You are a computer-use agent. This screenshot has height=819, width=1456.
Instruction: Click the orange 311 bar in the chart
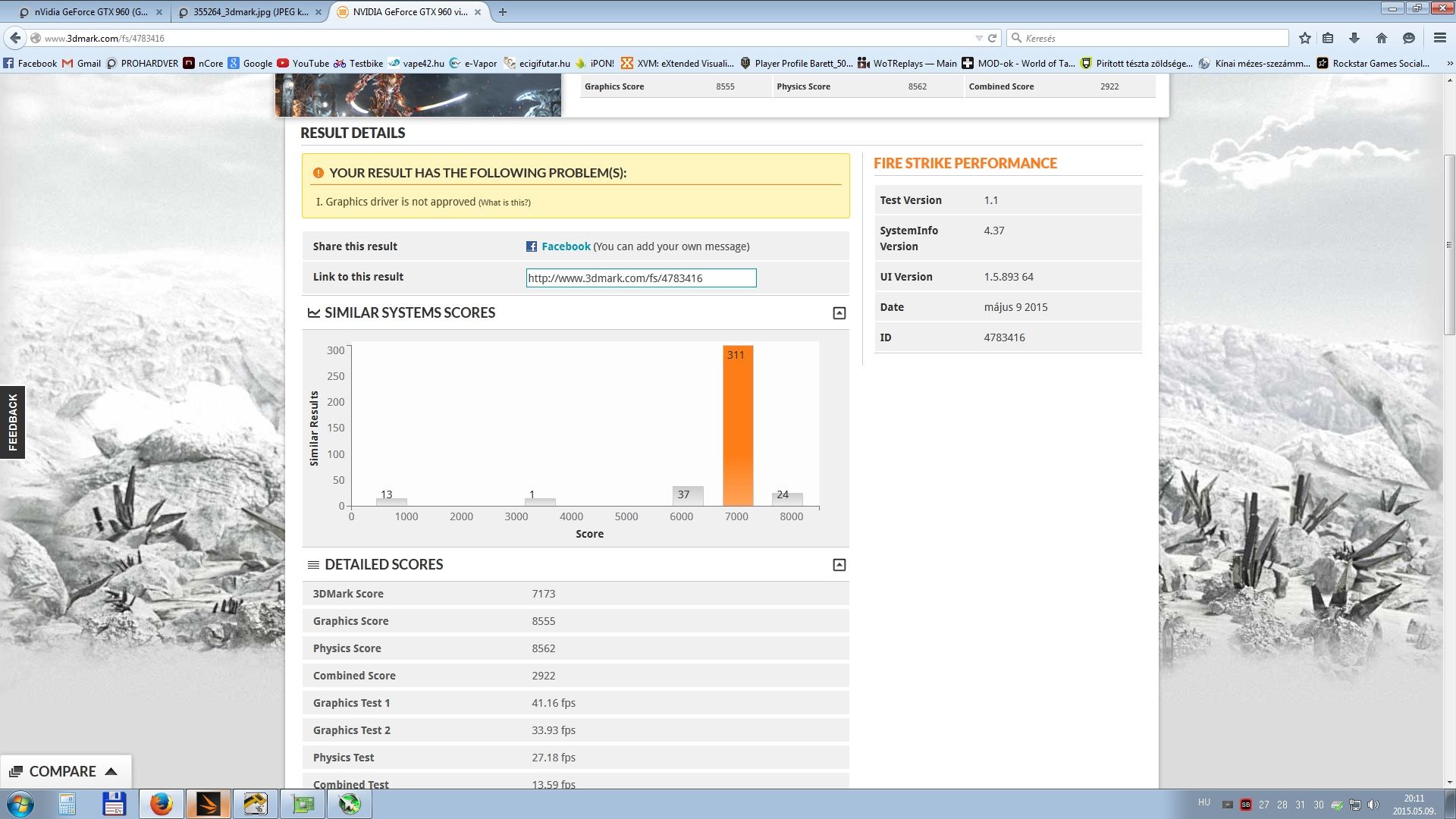click(738, 425)
